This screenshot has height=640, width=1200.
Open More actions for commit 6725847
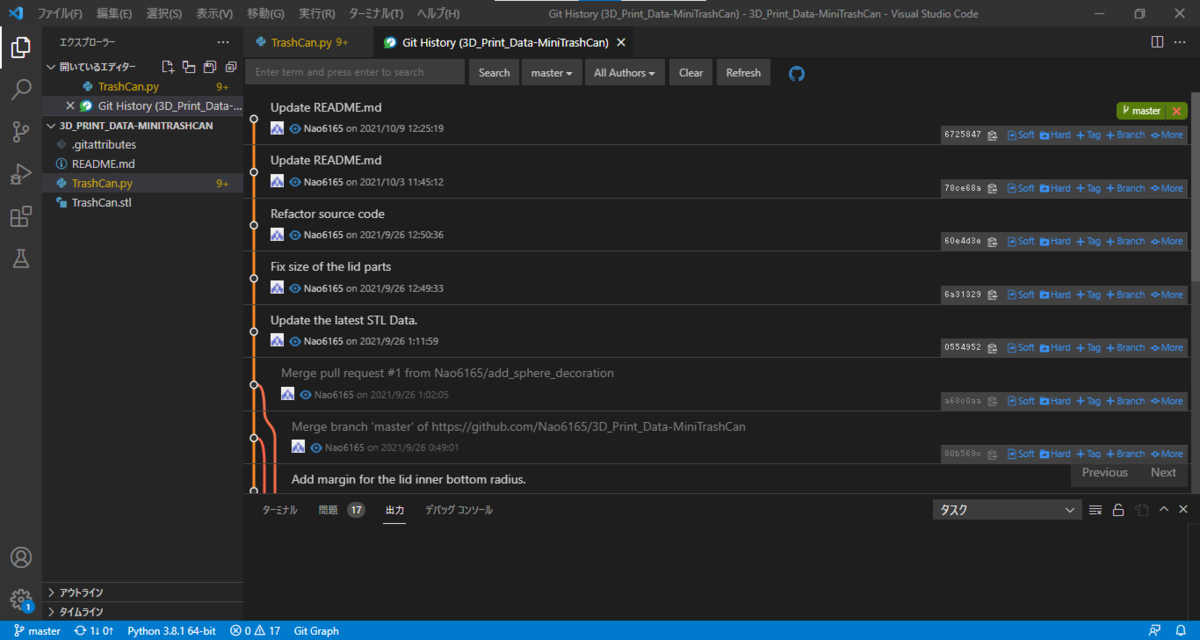(1166, 135)
